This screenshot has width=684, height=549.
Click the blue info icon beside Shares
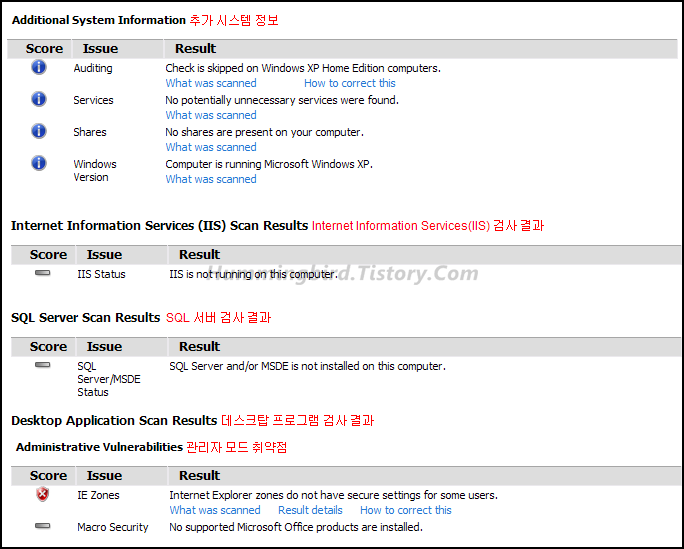pyautogui.click(x=39, y=131)
